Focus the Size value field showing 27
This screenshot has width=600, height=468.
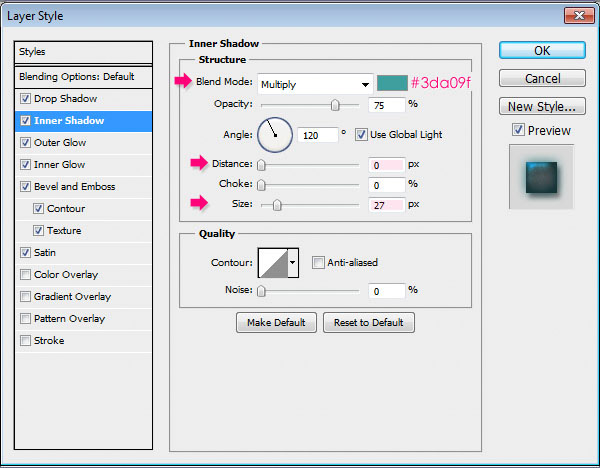(x=386, y=205)
